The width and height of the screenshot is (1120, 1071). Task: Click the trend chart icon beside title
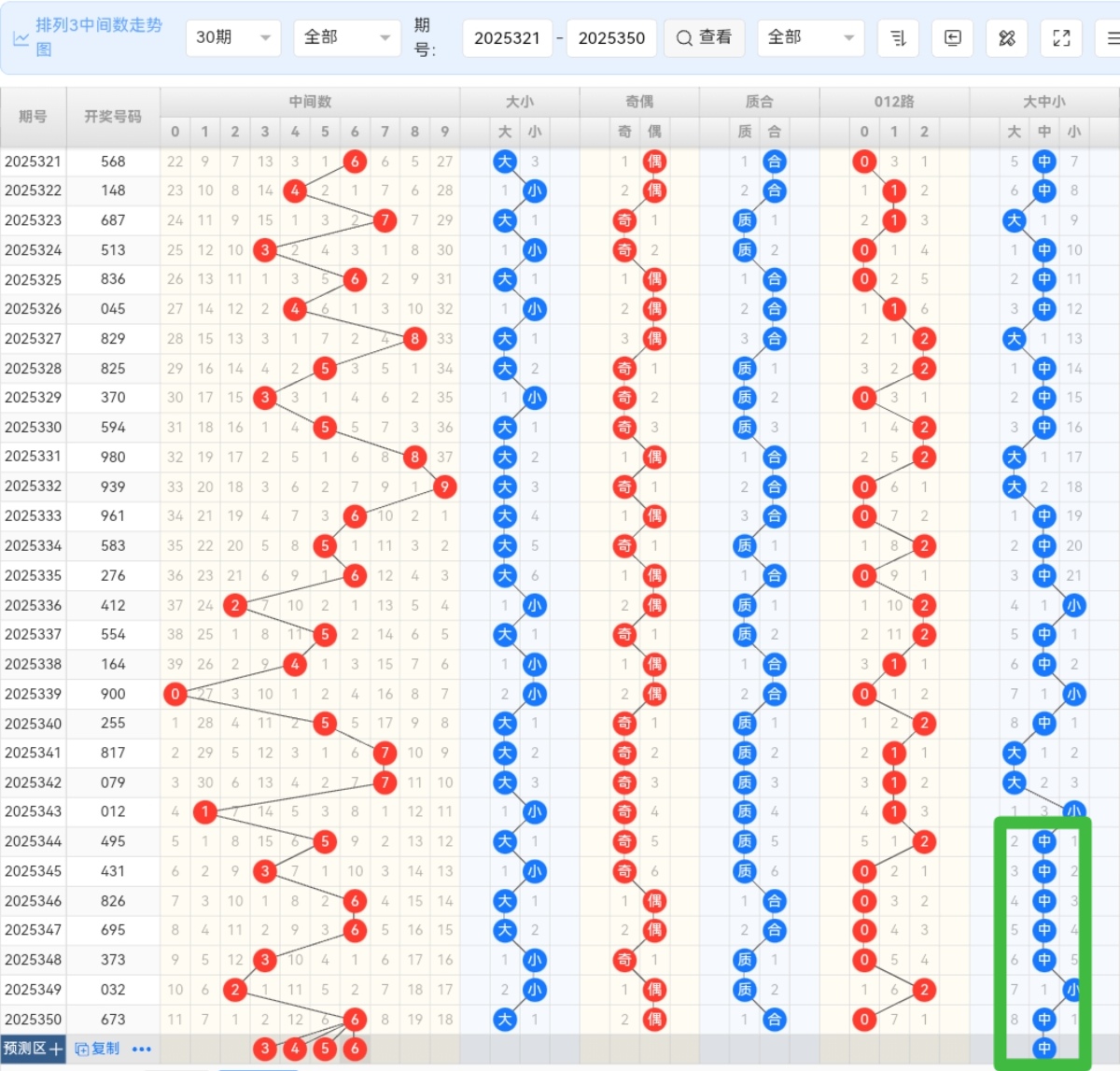click(21, 39)
